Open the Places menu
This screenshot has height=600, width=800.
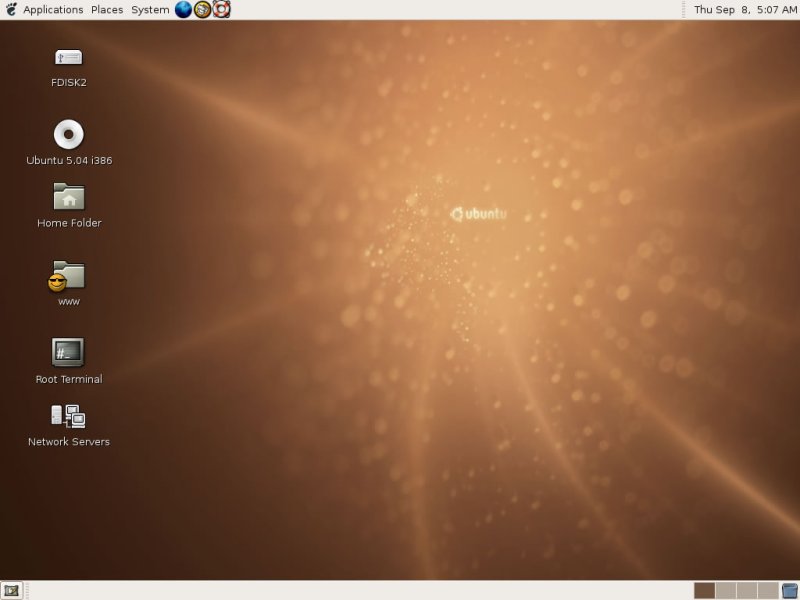click(x=107, y=10)
